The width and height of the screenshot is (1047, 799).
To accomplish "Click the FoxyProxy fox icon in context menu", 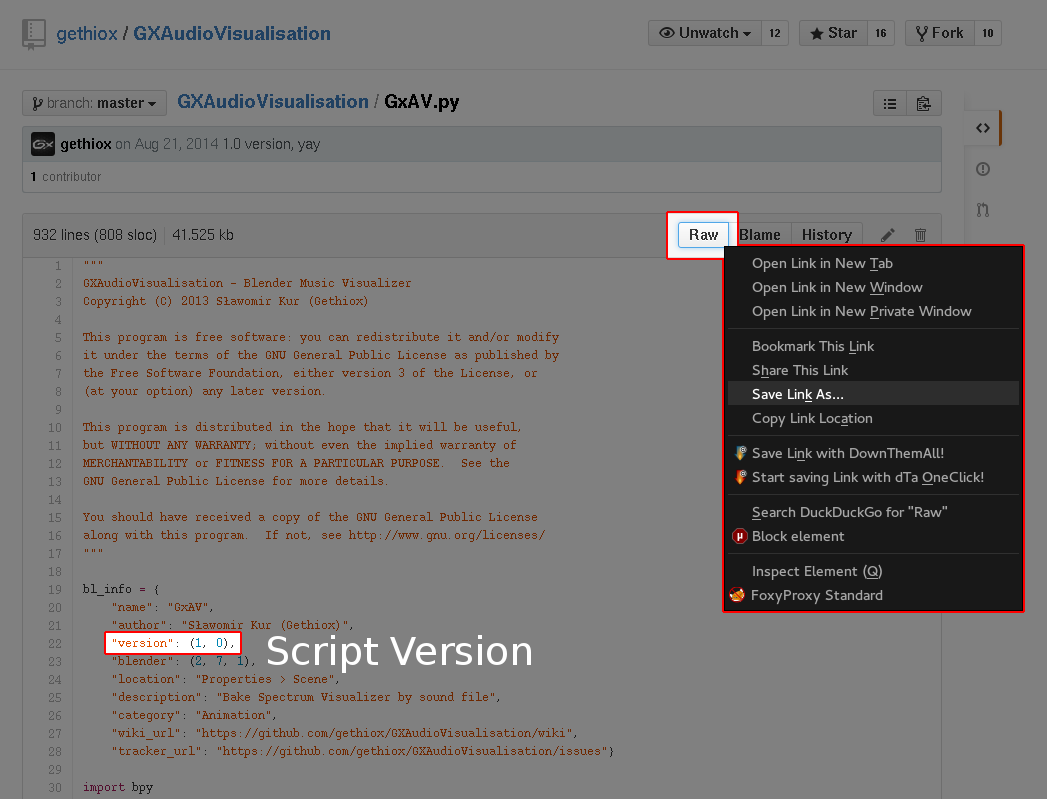I will [737, 595].
